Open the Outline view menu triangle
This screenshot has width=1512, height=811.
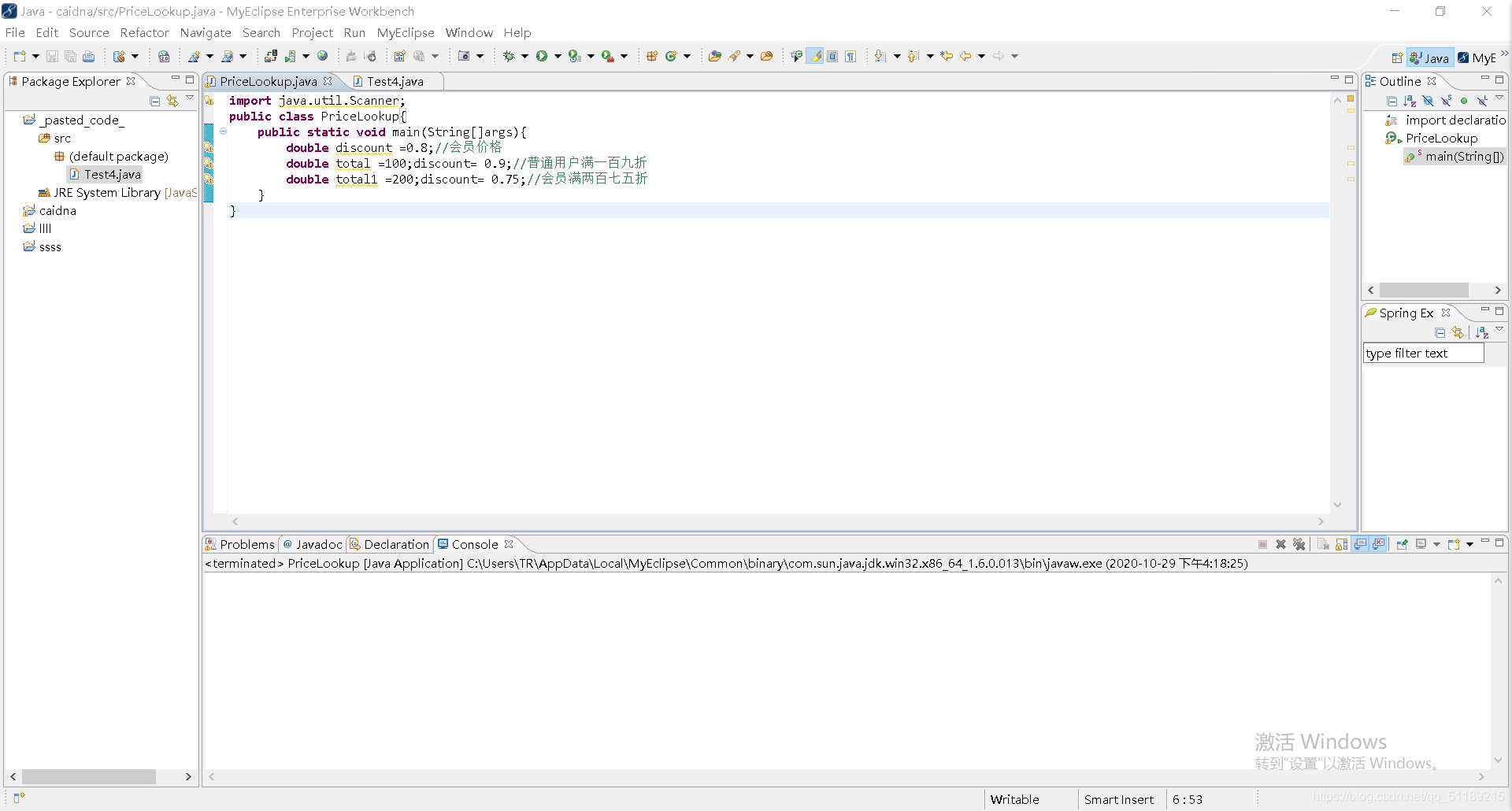click(1499, 98)
